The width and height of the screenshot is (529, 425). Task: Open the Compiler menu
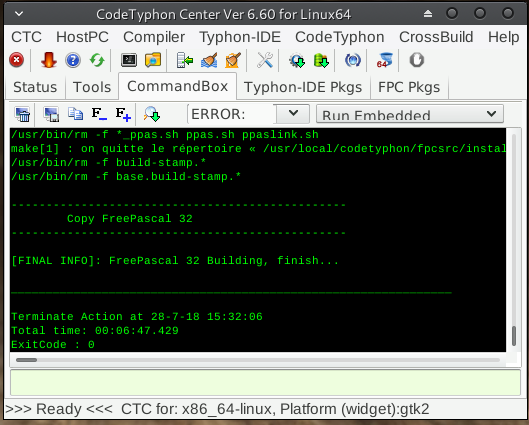pyautogui.click(x=154, y=37)
